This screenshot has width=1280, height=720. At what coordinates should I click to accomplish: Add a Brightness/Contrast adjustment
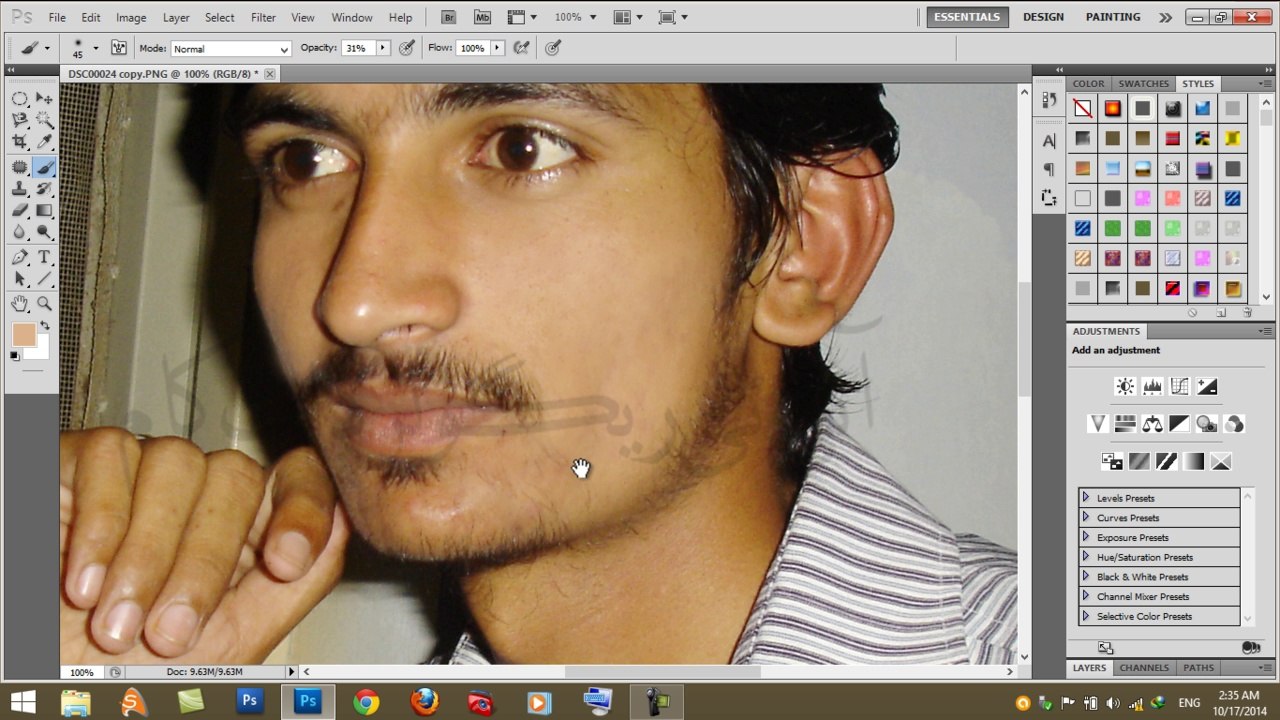pyautogui.click(x=1125, y=386)
